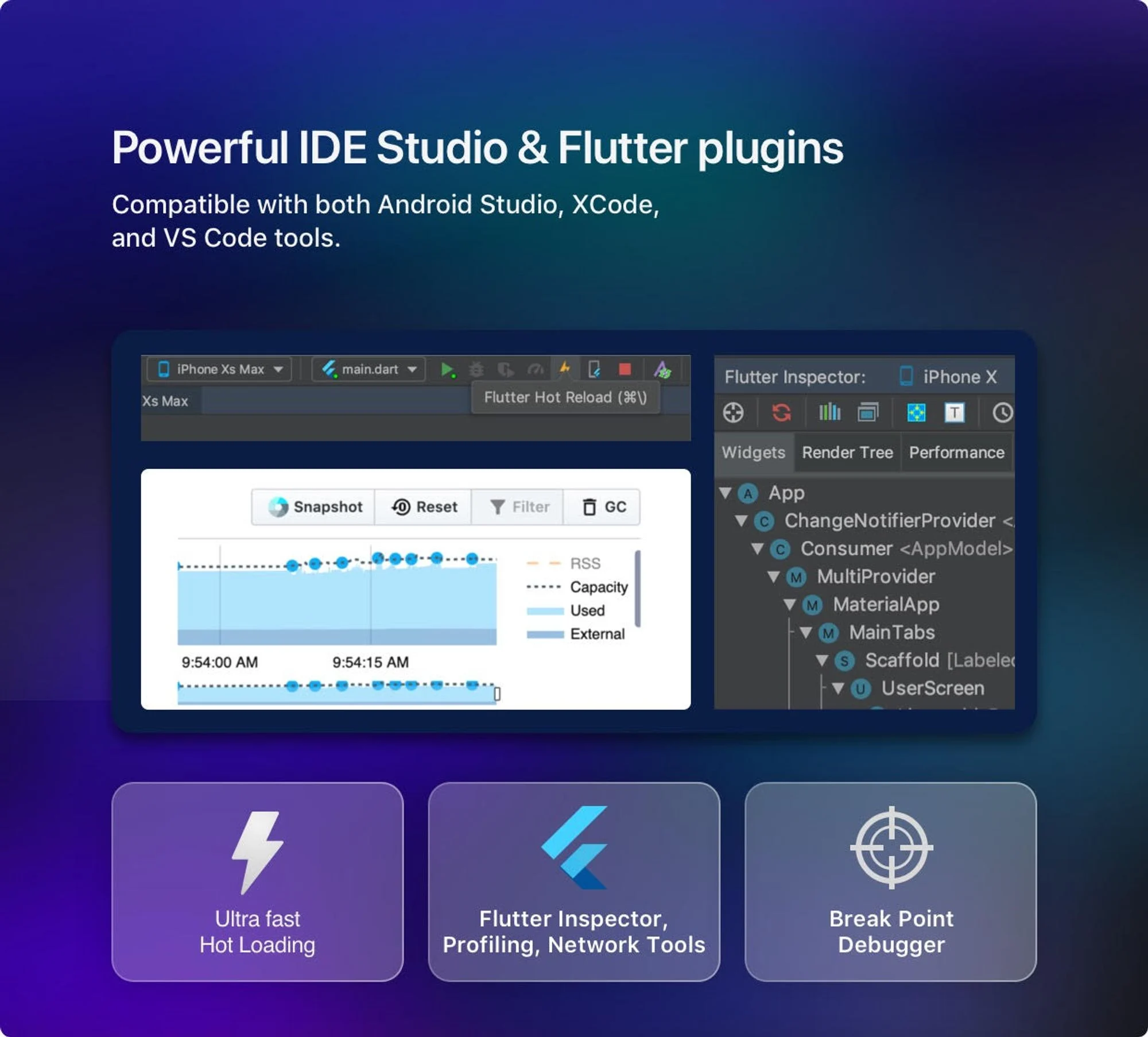The width and height of the screenshot is (1148, 1037).
Task: Open the iPhone Xs Max device dropdown
Action: coord(219,369)
